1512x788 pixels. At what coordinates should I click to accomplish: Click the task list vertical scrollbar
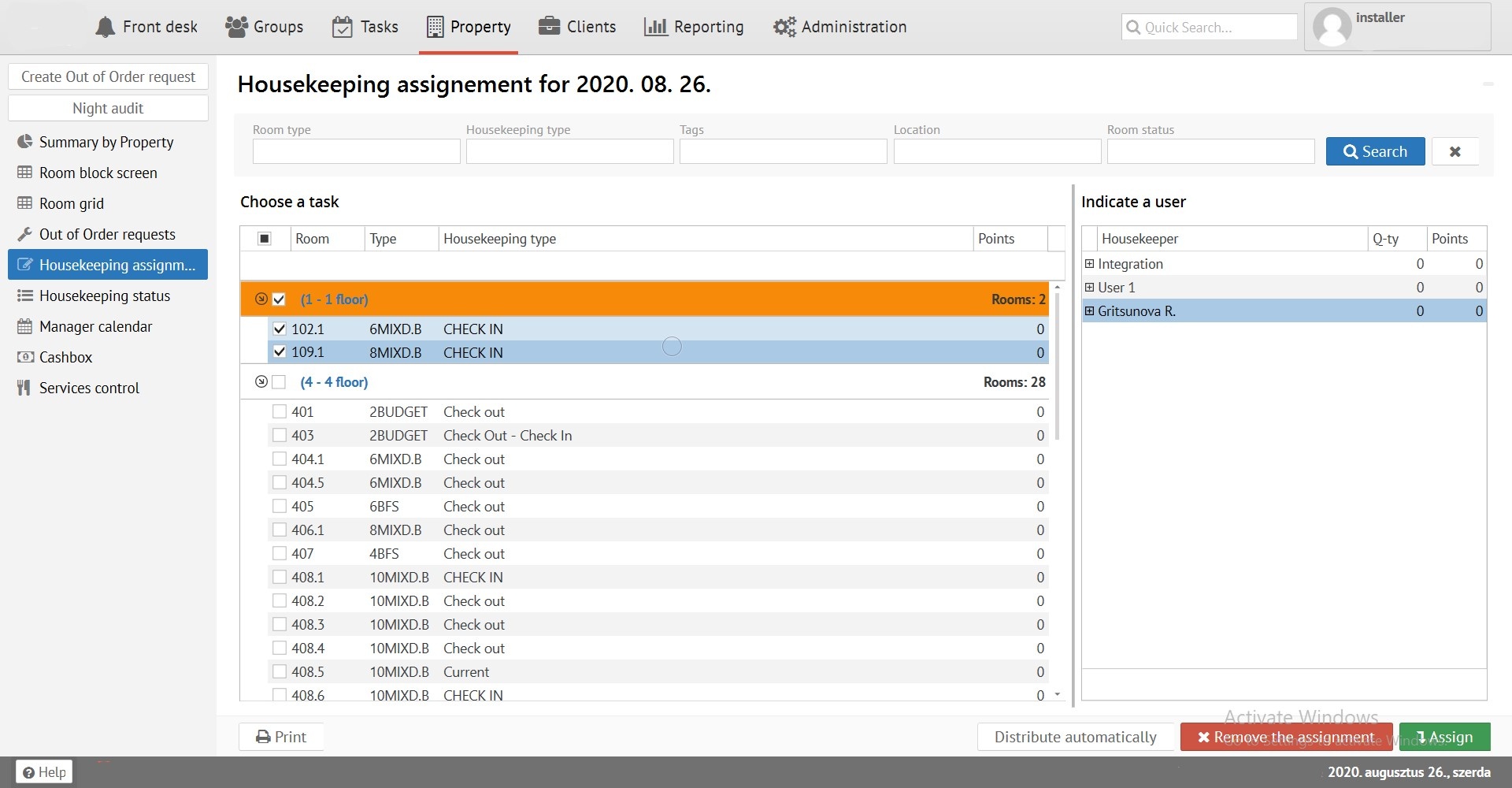1057,370
